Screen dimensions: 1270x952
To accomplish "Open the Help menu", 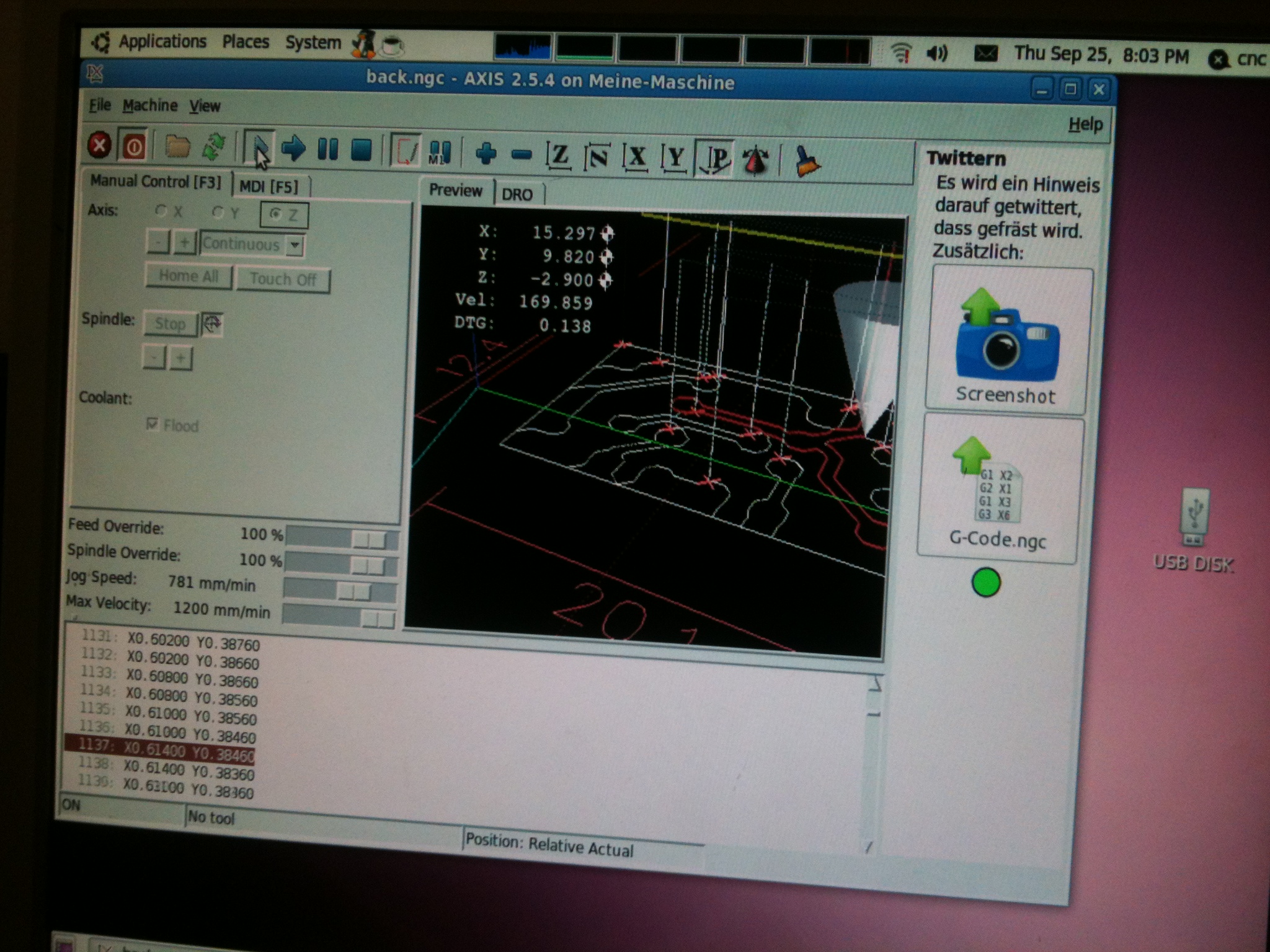I will click(1085, 124).
